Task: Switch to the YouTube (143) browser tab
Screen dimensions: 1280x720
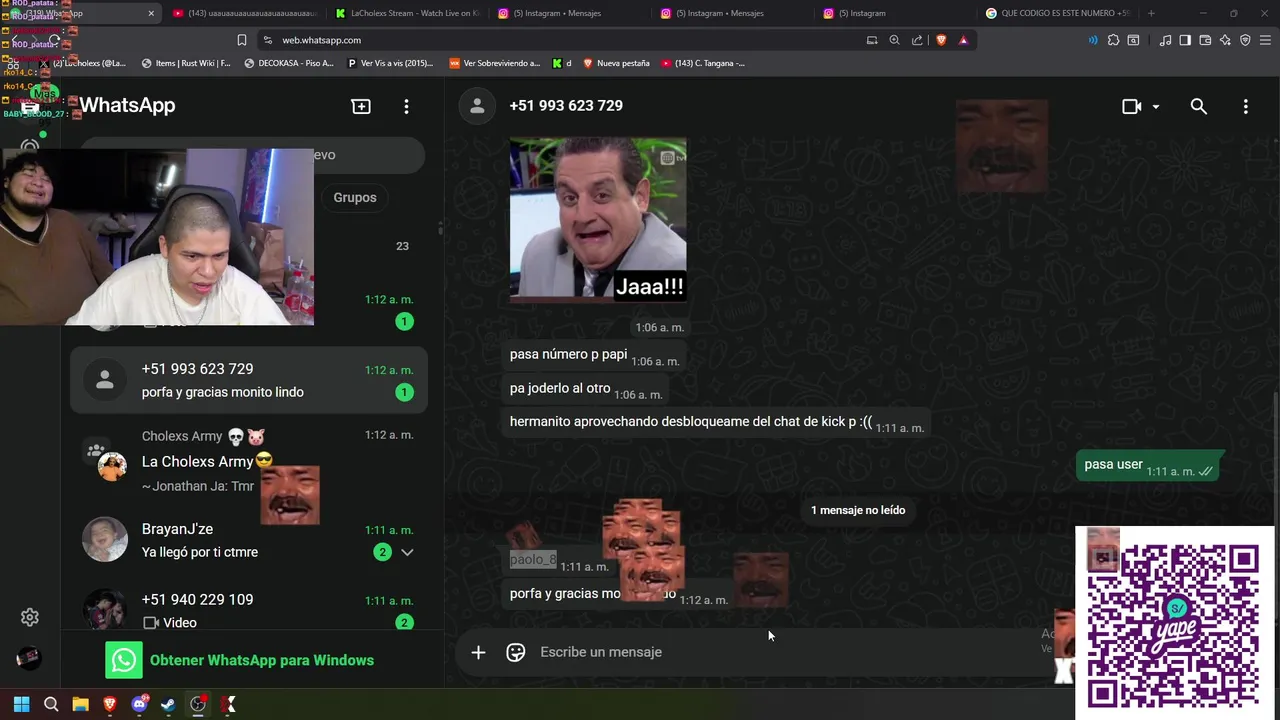Action: click(x=245, y=13)
